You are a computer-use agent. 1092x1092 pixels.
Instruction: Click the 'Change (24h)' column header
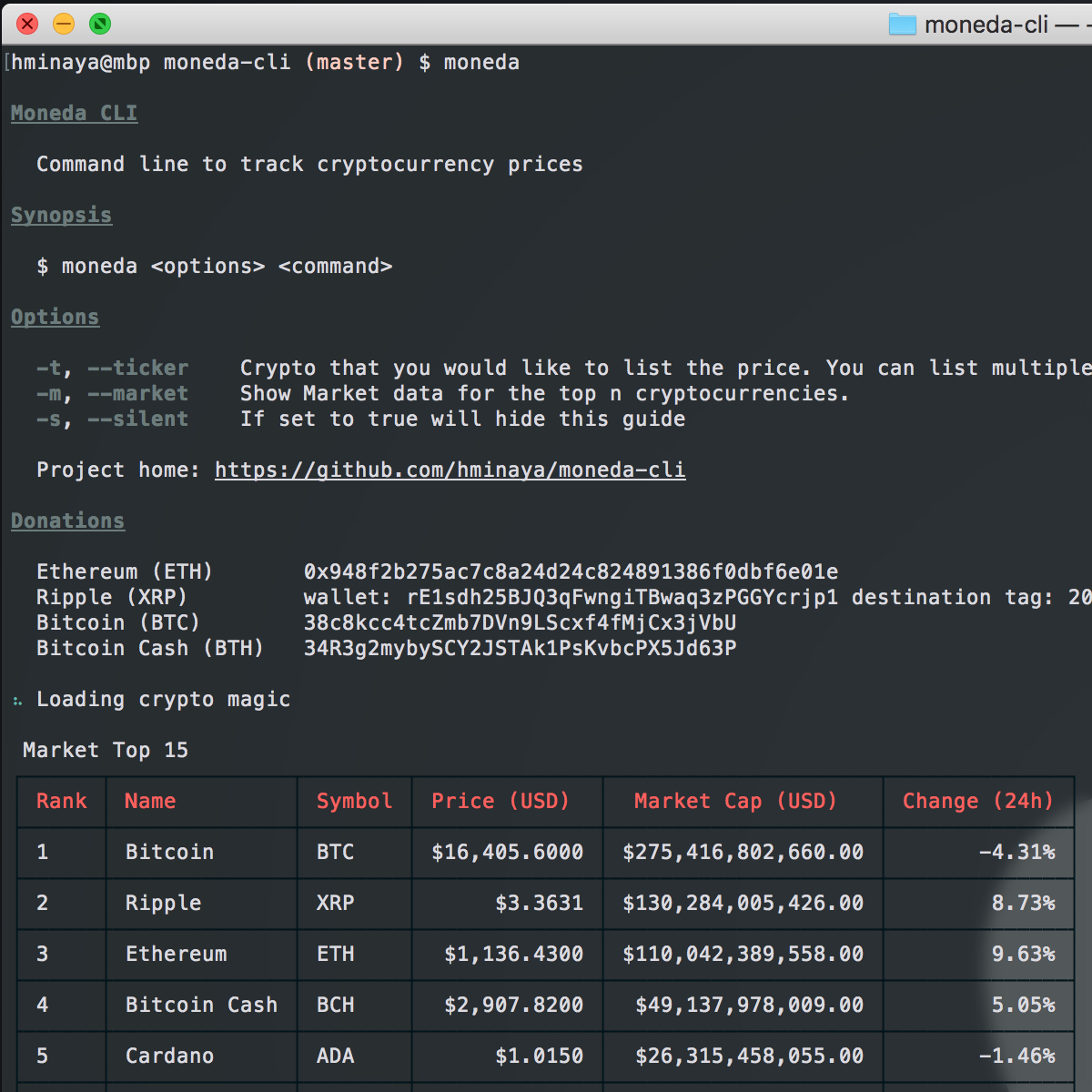pos(978,801)
